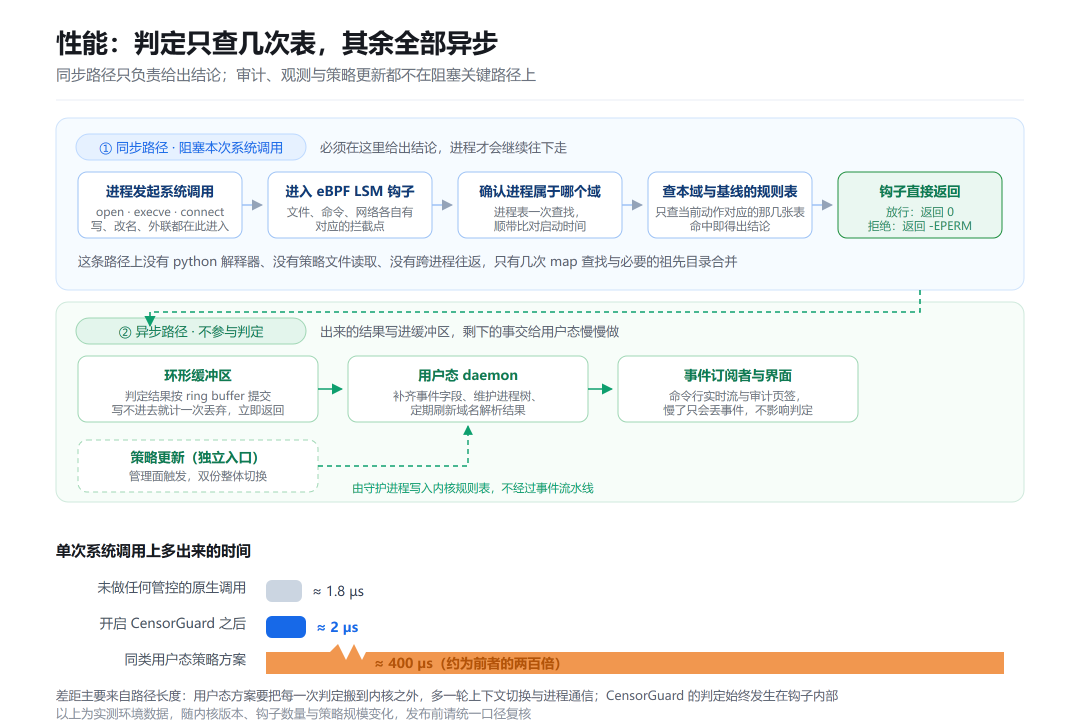The height and width of the screenshot is (720, 1080).
Task: Click the footnote starting 差距主要来自路径长度
Action: coord(447,695)
